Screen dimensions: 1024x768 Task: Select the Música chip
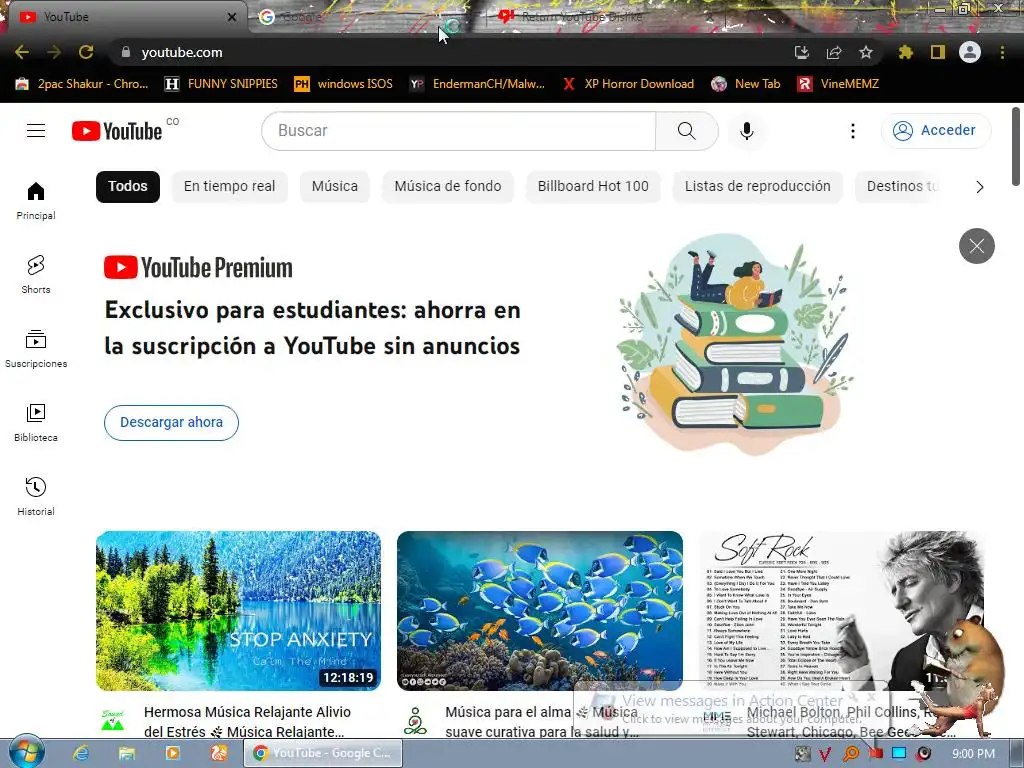click(x=335, y=187)
